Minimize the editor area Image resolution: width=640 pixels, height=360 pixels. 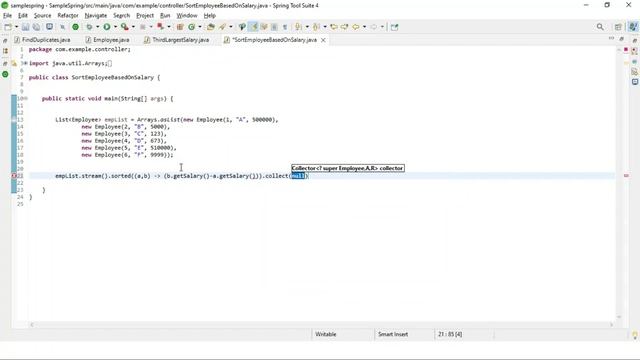[611, 39]
